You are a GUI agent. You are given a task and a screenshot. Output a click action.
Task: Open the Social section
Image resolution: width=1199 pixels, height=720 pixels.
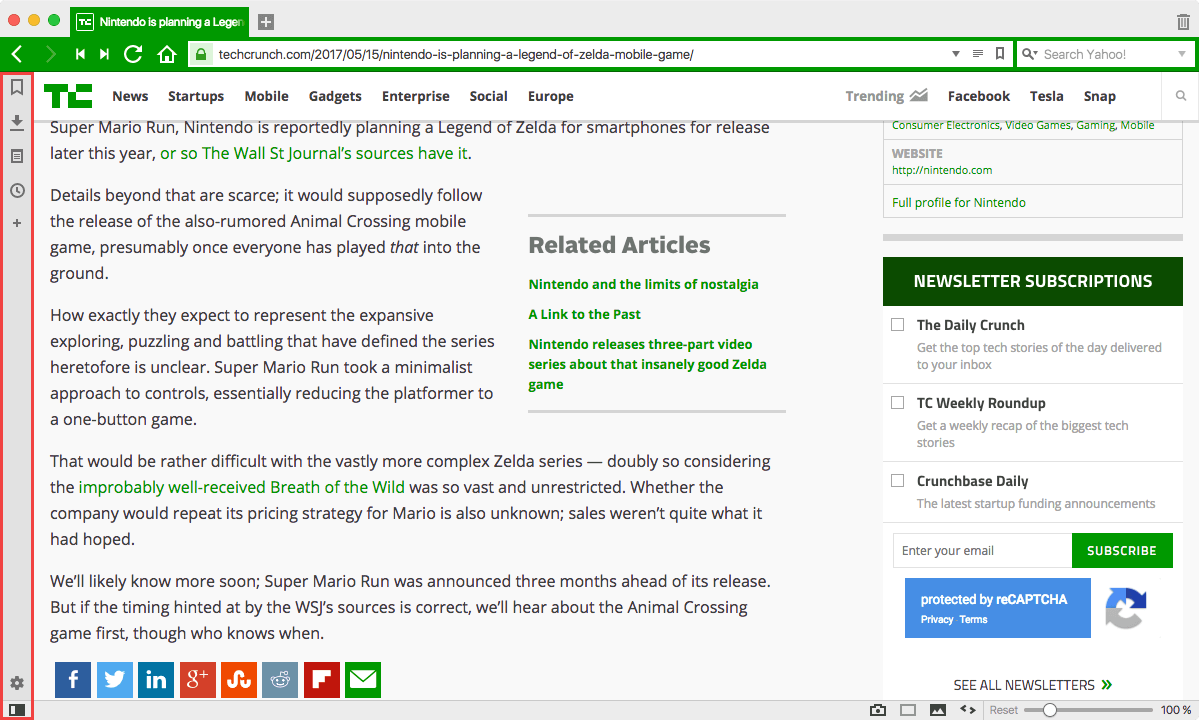pyautogui.click(x=488, y=96)
